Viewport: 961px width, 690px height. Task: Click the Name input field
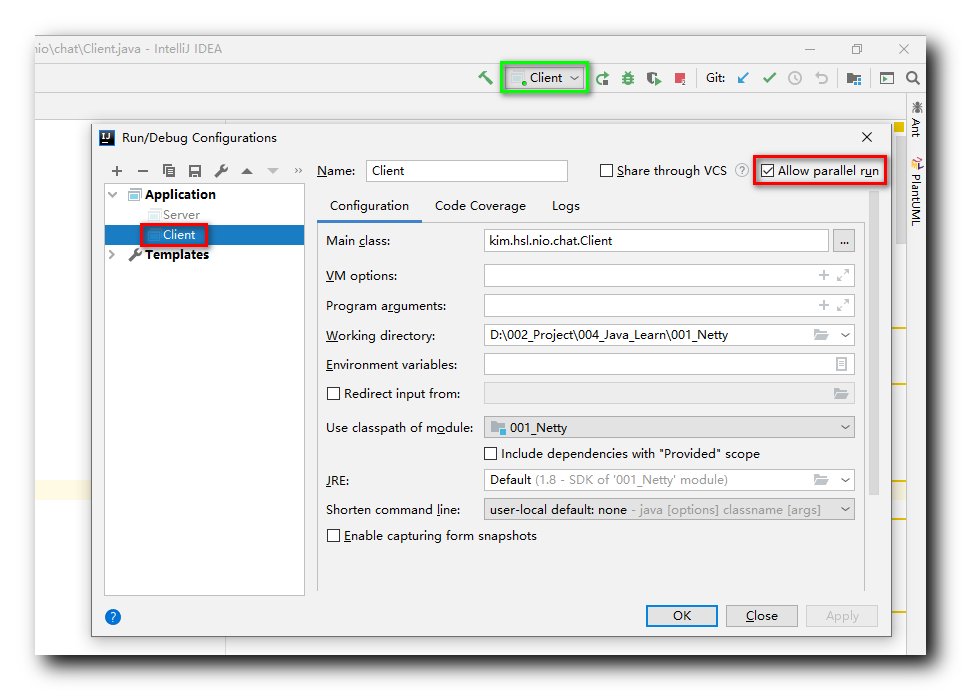pos(466,171)
